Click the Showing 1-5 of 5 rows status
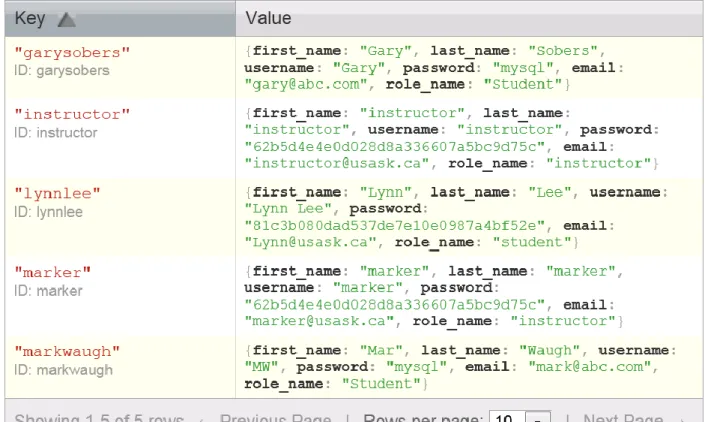705x422 pixels. coord(99,418)
